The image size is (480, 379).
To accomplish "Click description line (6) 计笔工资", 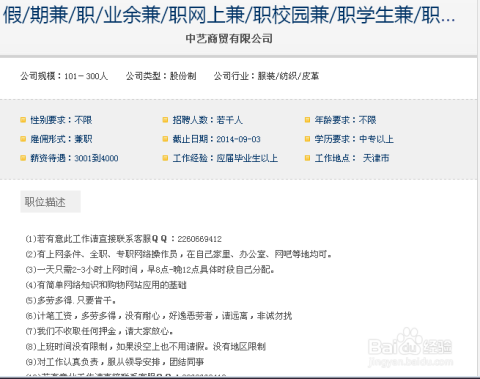I will pos(159,316).
